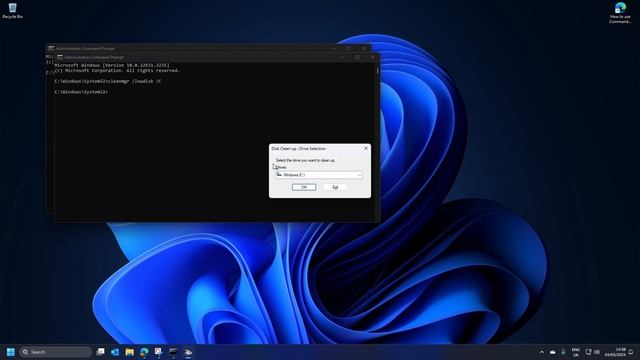
Task: Open the Drives dropdown showing Windows (C:)
Action: click(x=319, y=175)
